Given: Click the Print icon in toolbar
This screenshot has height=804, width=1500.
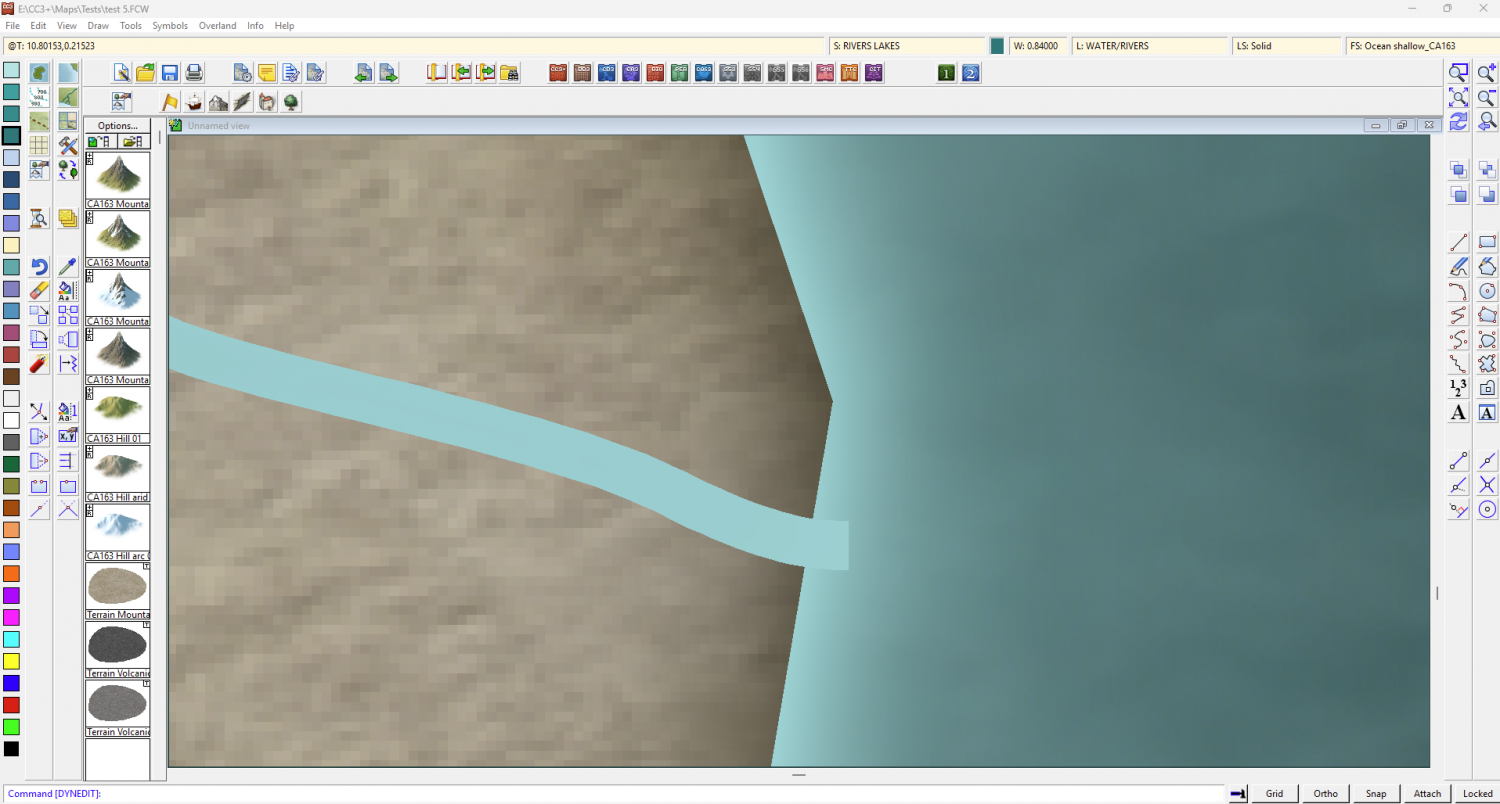Looking at the screenshot, I should (x=194, y=73).
